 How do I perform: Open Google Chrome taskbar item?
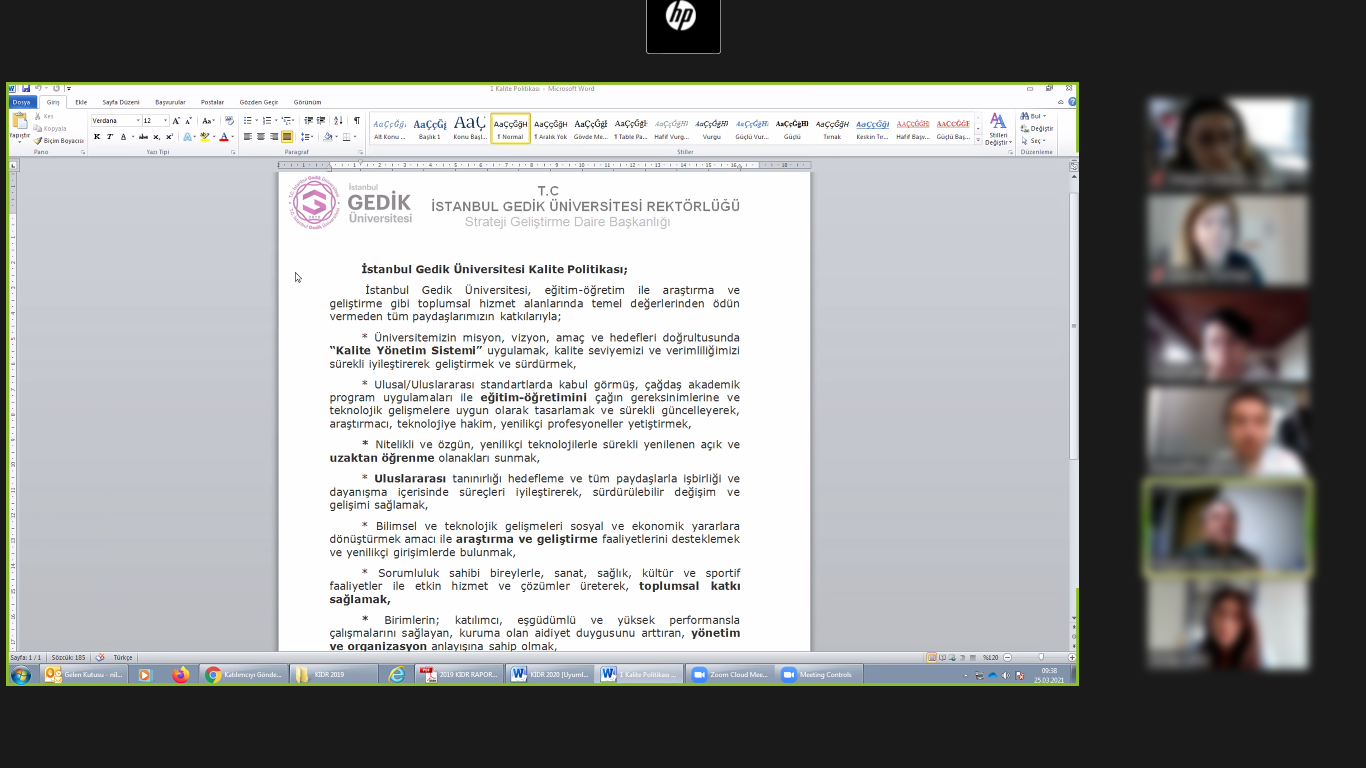(244, 675)
